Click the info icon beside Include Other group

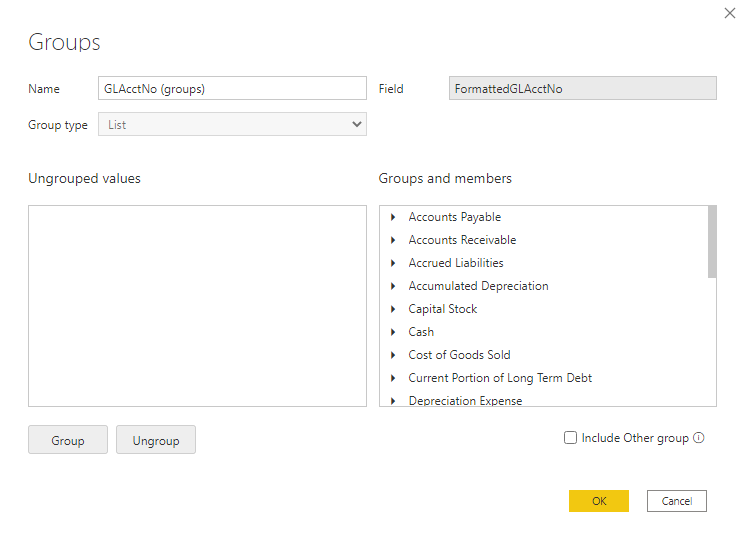click(698, 437)
